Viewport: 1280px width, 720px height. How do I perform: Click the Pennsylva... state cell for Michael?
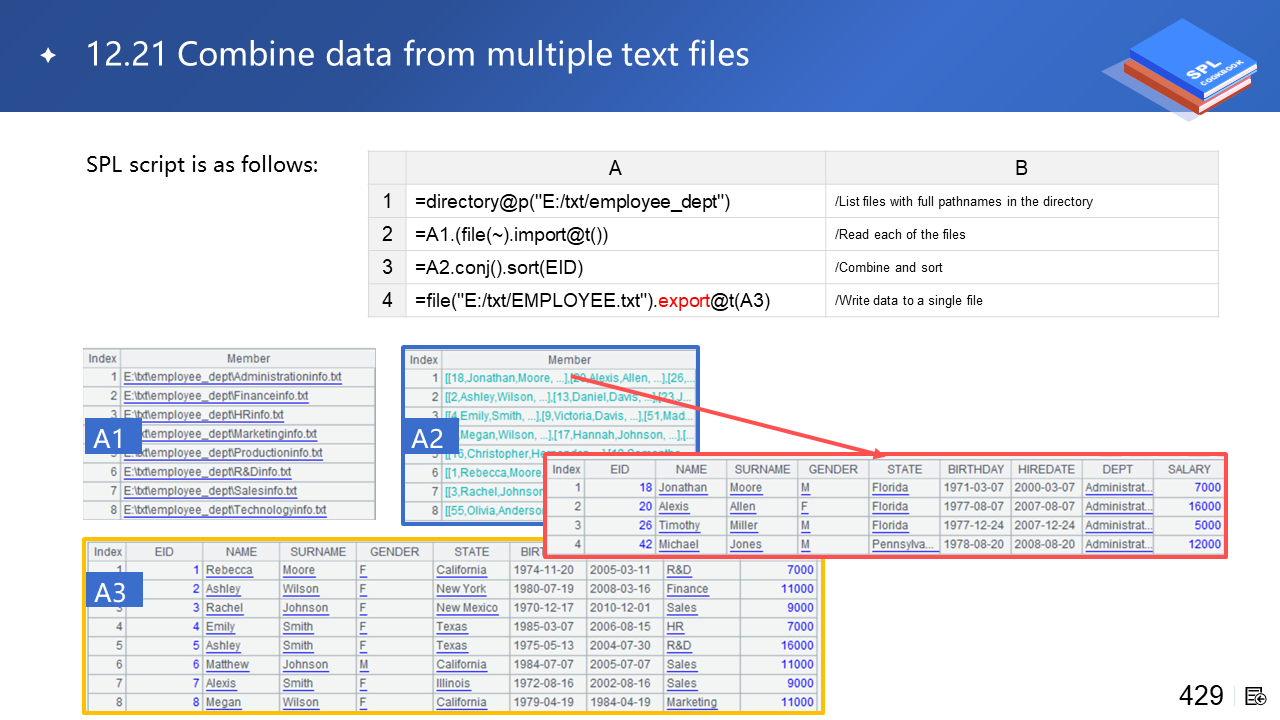[x=904, y=545]
